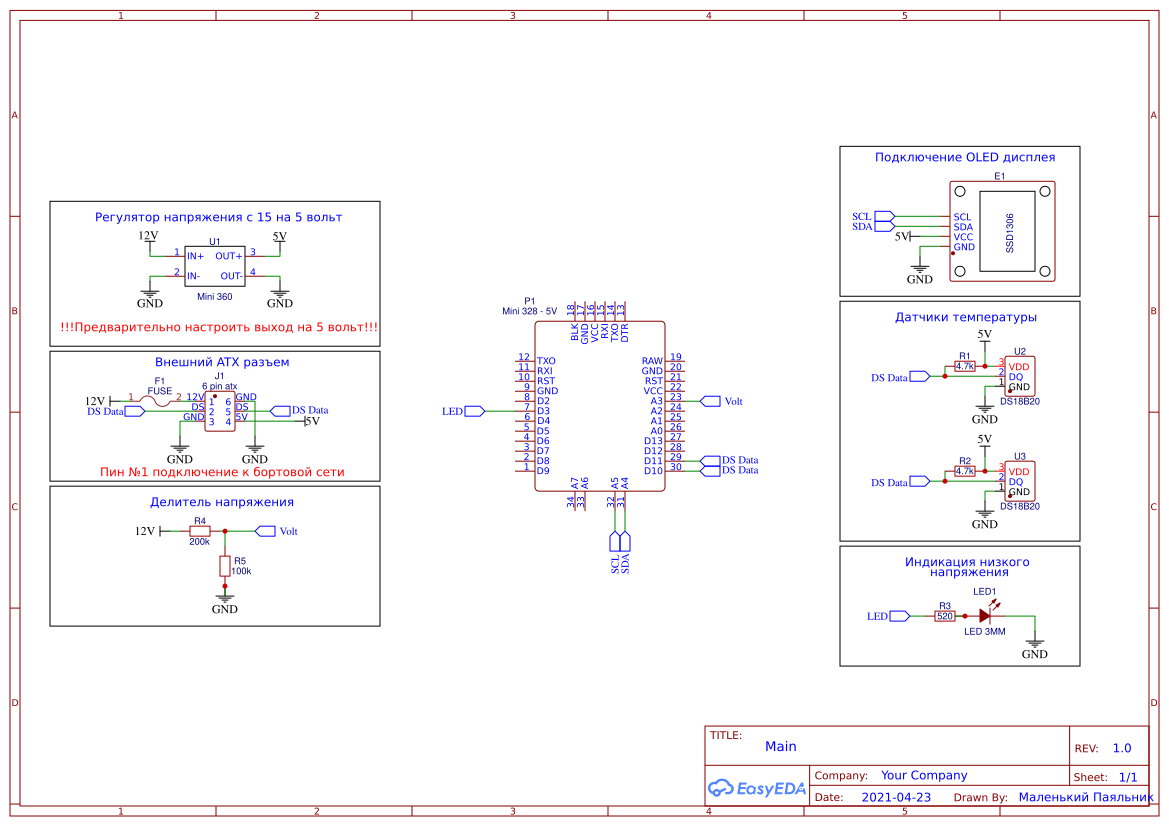Click the Main title text field
This screenshot has height=826, width=1169.
tap(780, 746)
